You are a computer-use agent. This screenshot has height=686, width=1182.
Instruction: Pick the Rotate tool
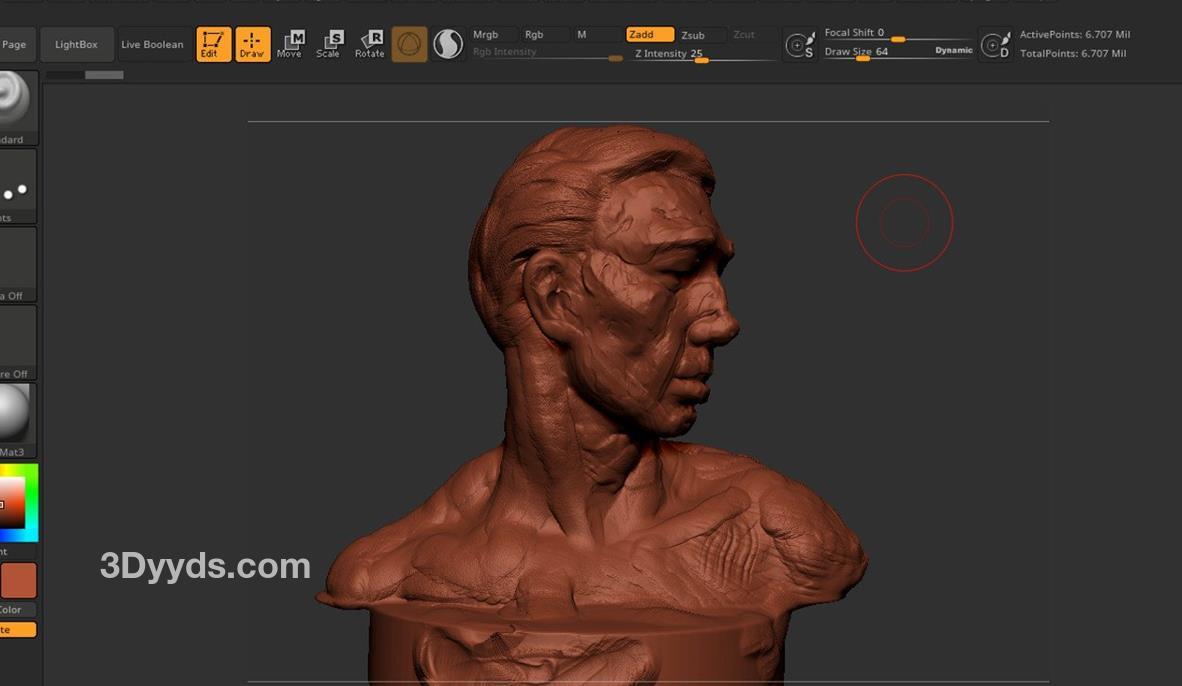370,44
